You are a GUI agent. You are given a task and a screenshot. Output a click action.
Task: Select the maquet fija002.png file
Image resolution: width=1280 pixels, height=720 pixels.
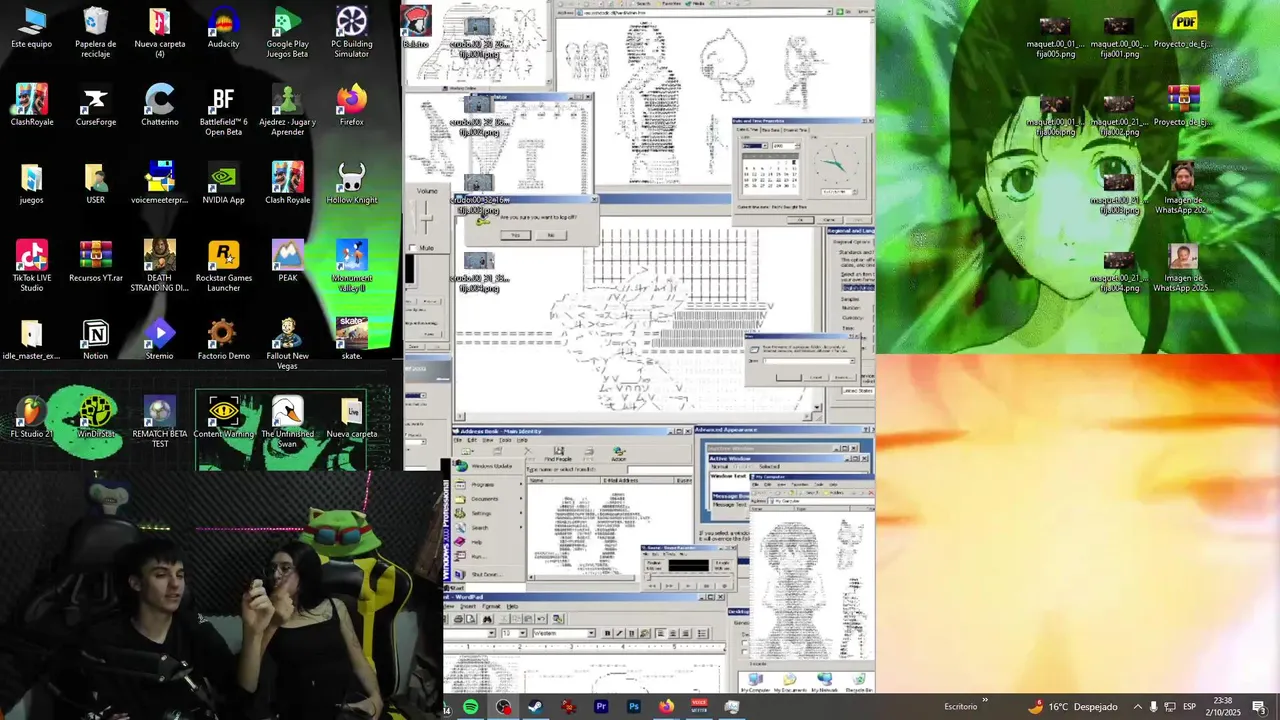click(1119, 114)
